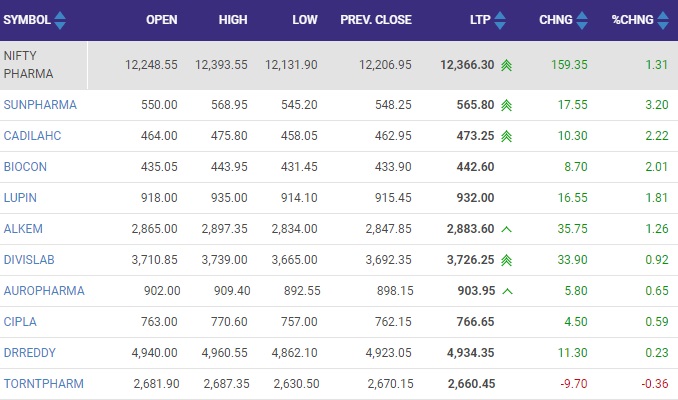Select LUPIN previous close 915.45
This screenshot has width=678, height=400.
click(x=393, y=198)
